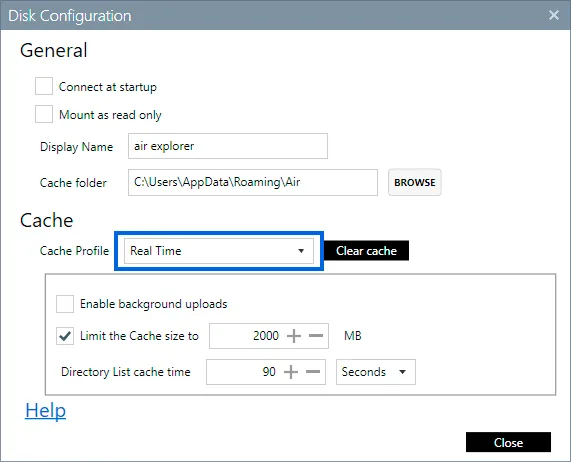Increase cache size with the plus icon
This screenshot has height=462, width=571.
(x=294, y=336)
